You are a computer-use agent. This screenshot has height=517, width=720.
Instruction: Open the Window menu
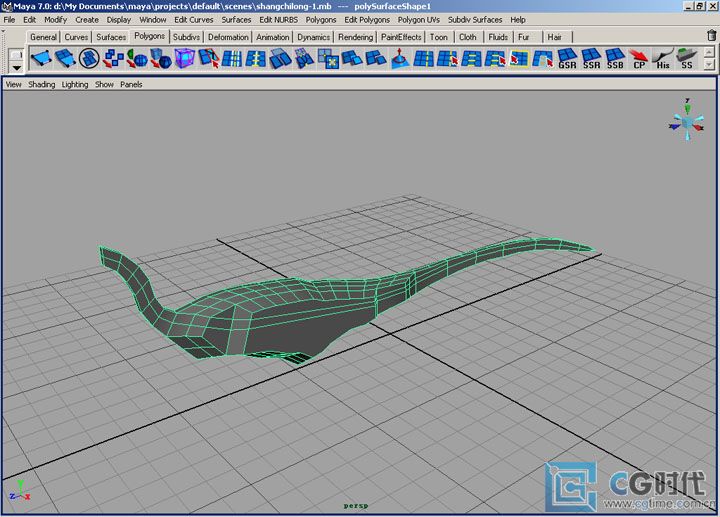pos(152,20)
